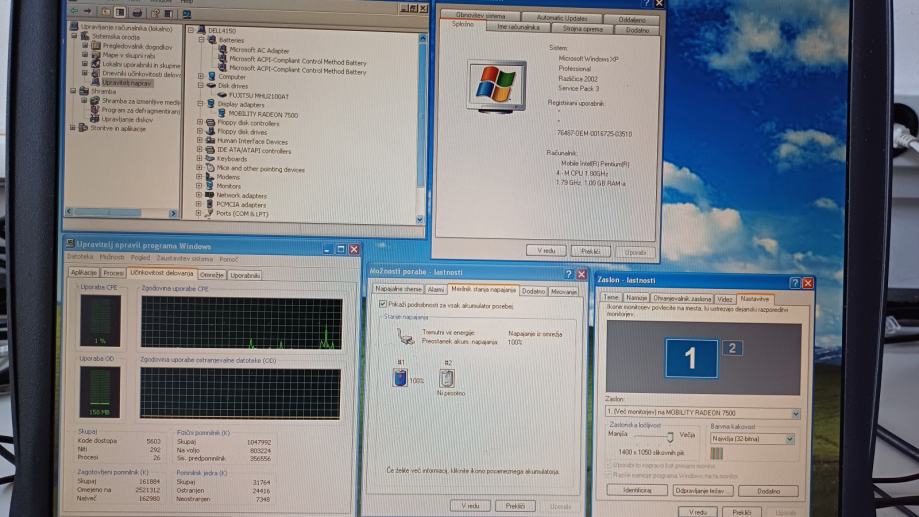Click Prekliči in System Properties window
919x517 pixels.
coord(591,251)
